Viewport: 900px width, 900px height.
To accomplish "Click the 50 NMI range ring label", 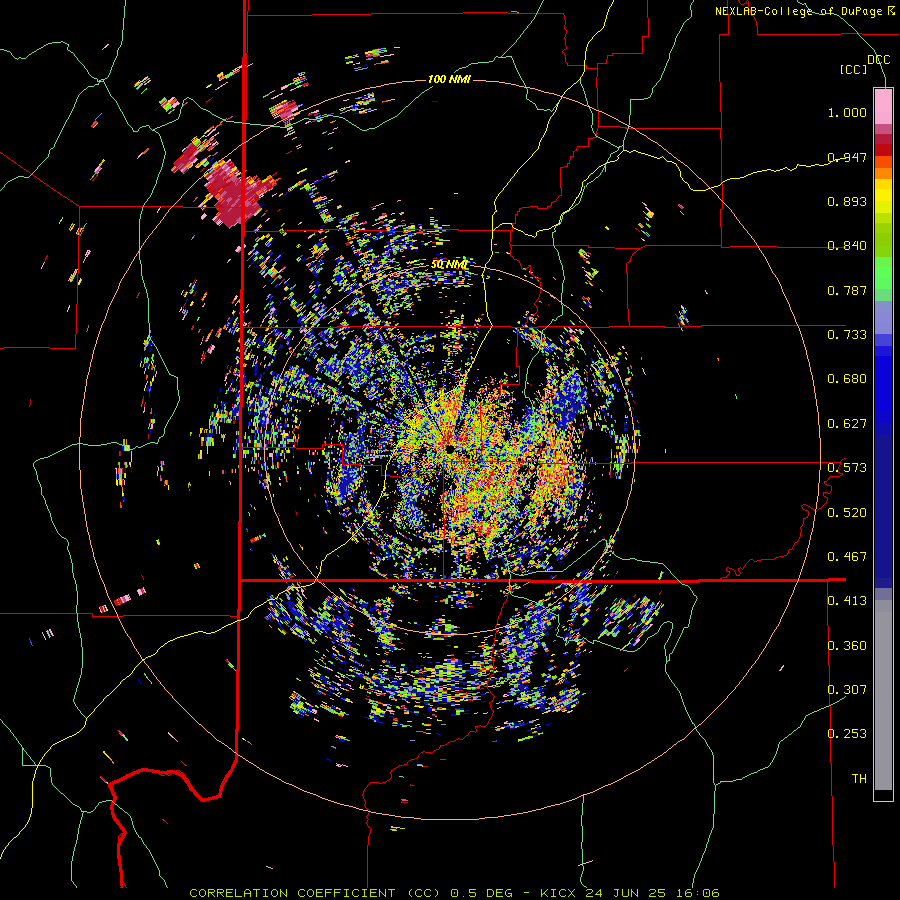I will pos(449,265).
